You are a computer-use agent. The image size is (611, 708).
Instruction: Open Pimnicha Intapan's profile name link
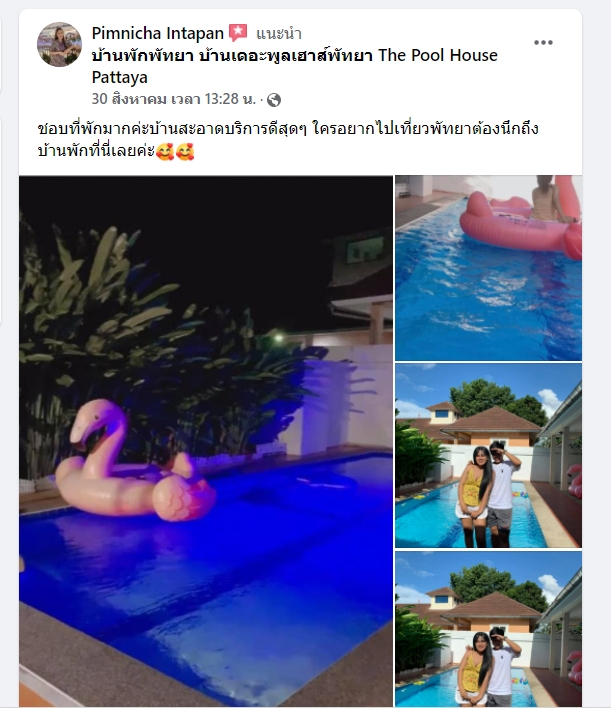pyautogui.click(x=158, y=33)
